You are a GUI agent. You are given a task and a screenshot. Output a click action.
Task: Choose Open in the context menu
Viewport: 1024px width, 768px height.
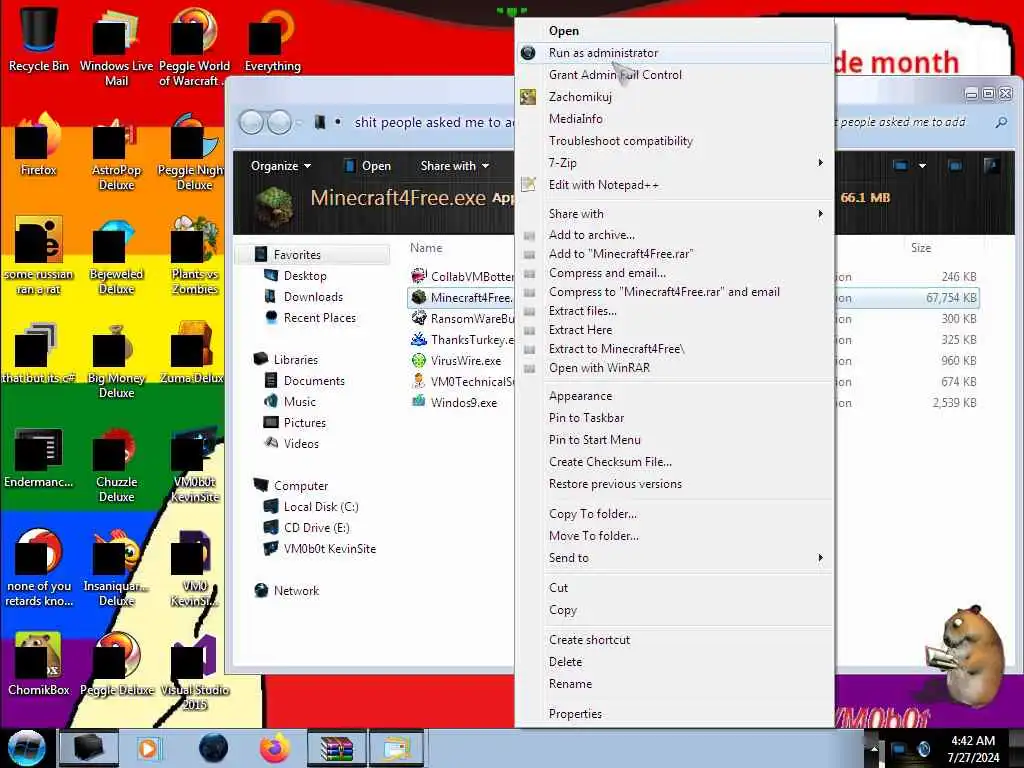(675, 31)
